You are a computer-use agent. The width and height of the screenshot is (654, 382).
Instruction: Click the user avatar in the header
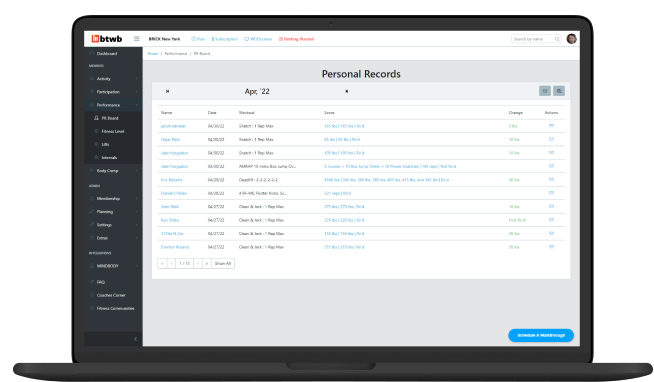click(x=571, y=39)
